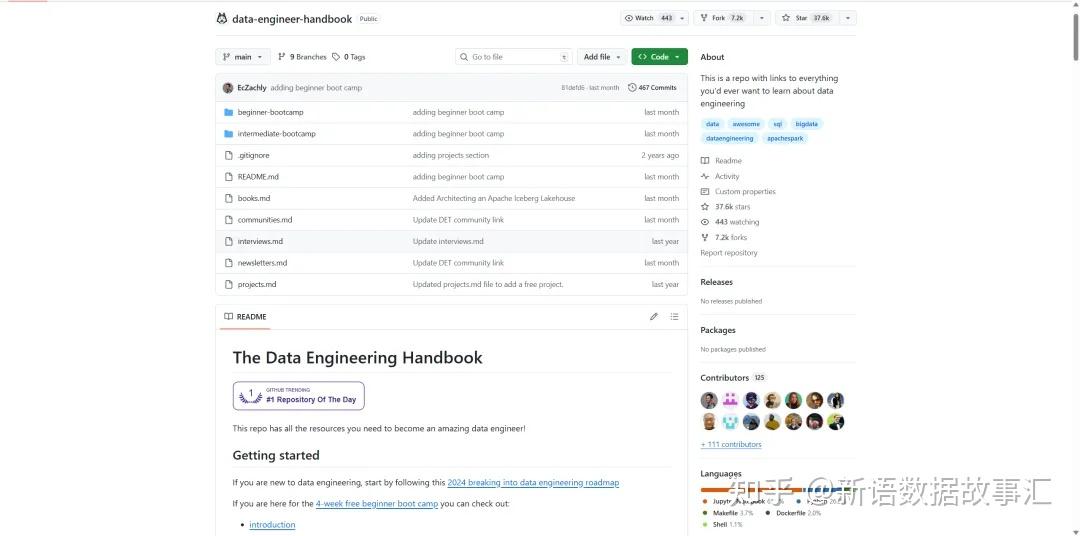Click the fork icon beside 7.2k forks
Image resolution: width=1080 pixels, height=536 pixels.
[x=705, y=237]
